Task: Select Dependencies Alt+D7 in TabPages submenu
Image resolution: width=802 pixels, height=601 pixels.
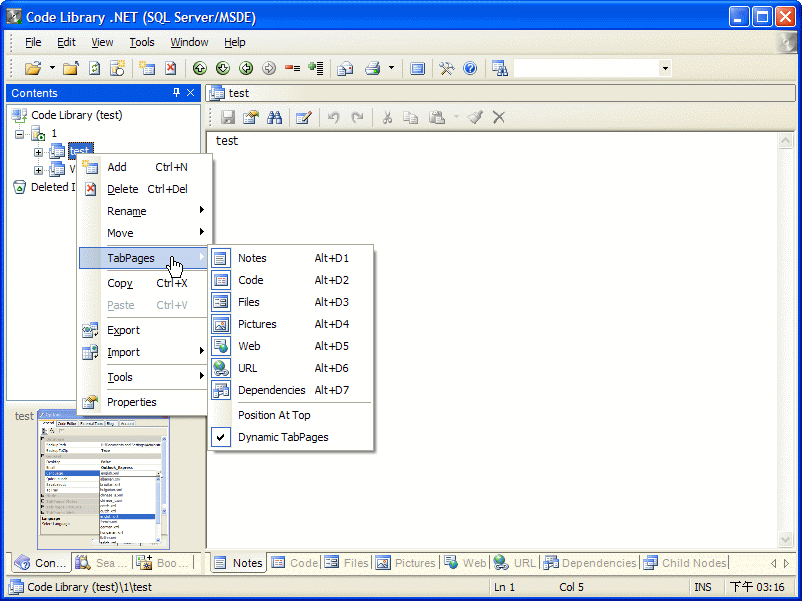Action: (x=291, y=390)
